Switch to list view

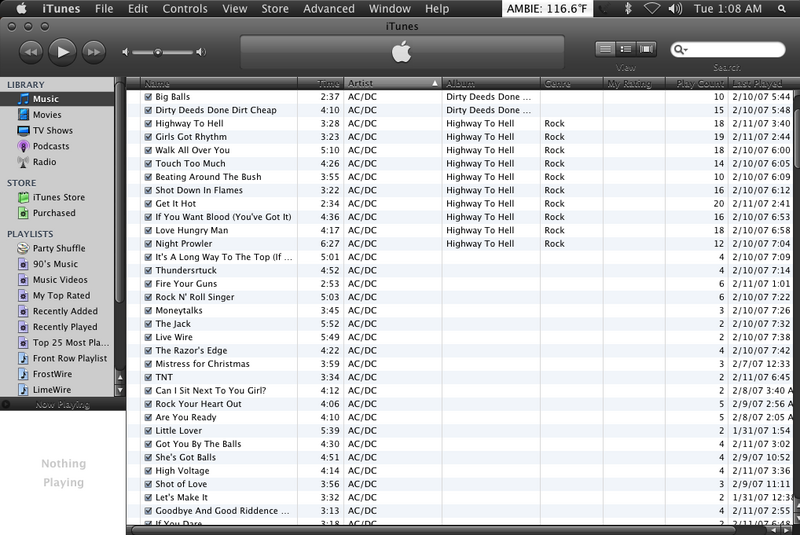(x=605, y=49)
